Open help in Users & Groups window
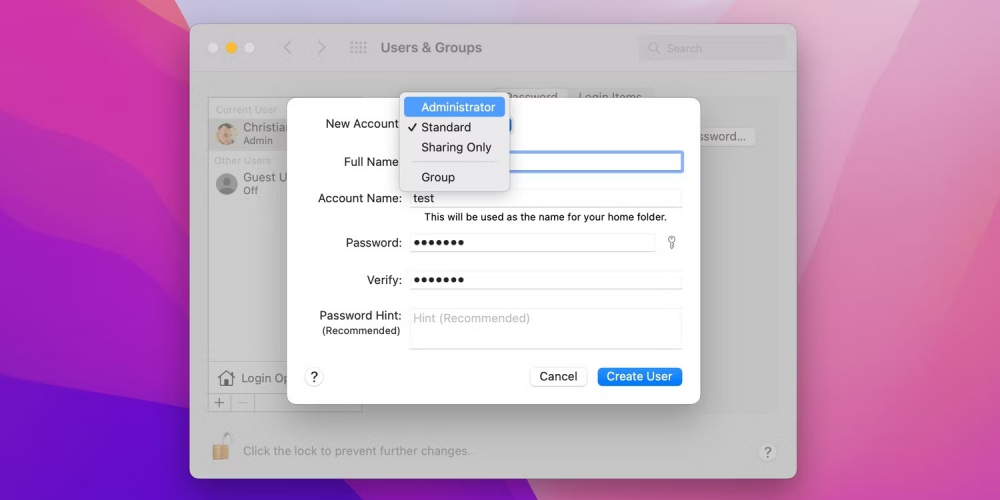Viewport: 1000px width, 500px height. point(767,452)
